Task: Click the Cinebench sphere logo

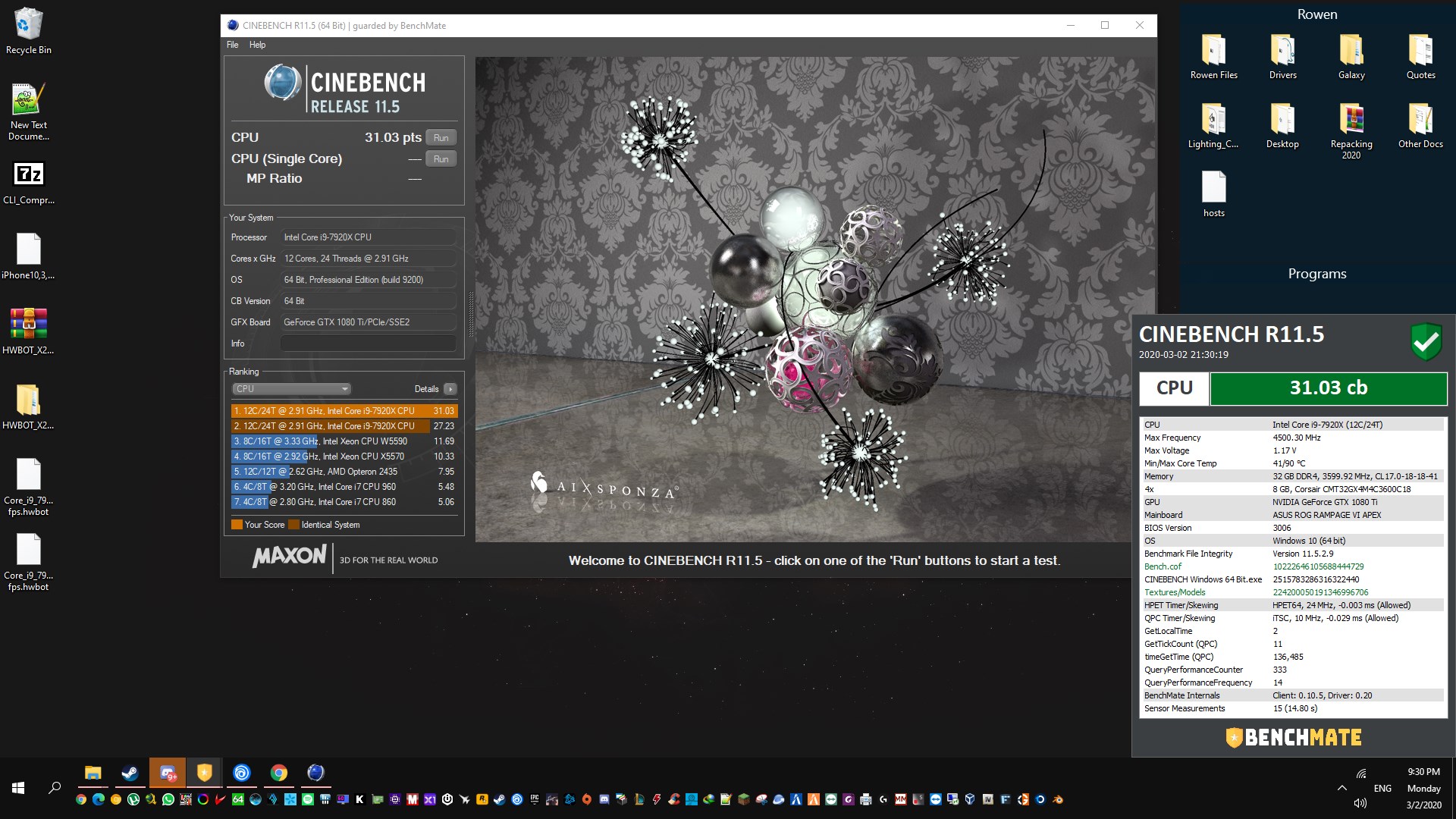Action: click(283, 83)
